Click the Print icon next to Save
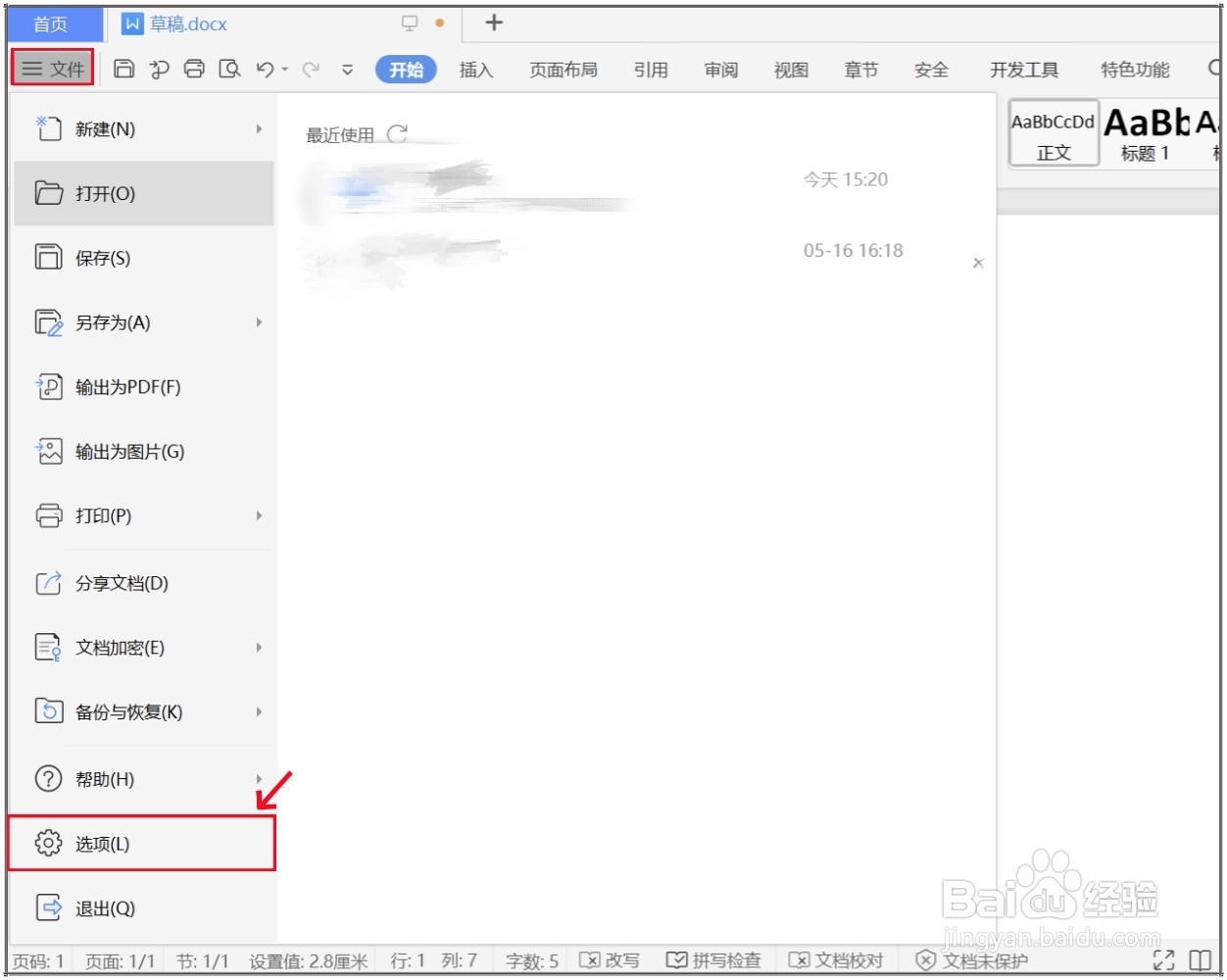This screenshot has width=1227, height=980. (194, 68)
